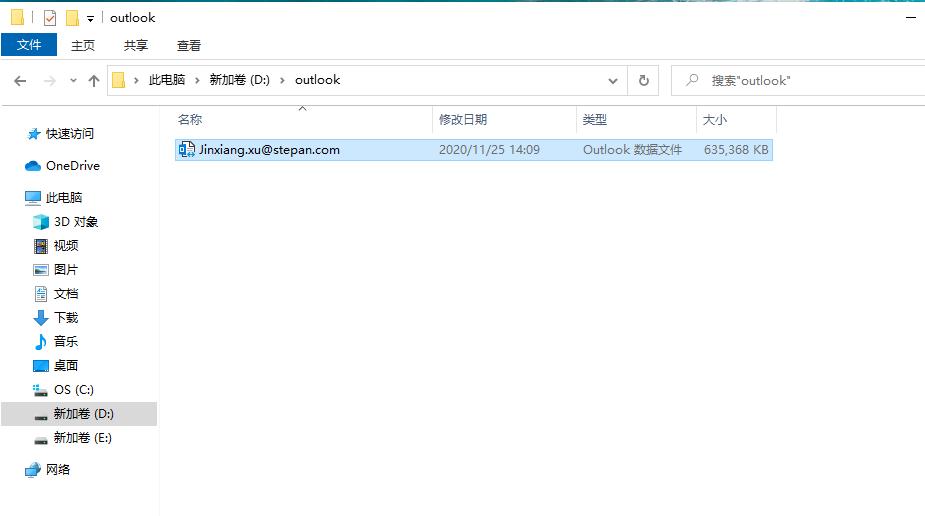925x516 pixels.
Task: Sort by the 名称 column header
Action: [x=190, y=120]
